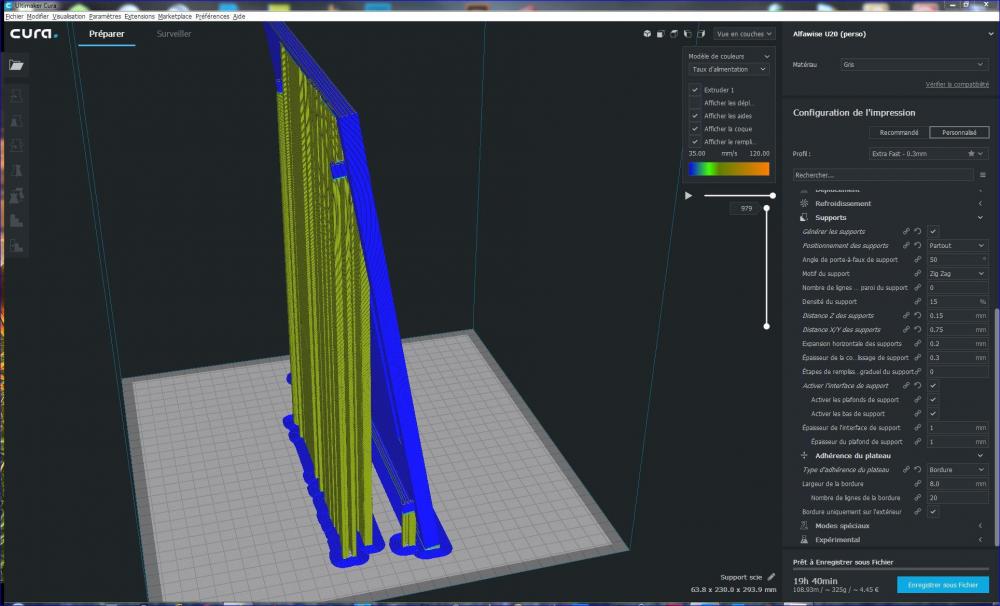Image resolution: width=1000 pixels, height=606 pixels.
Task: Uncheck Bordure uniquement sur l'extérieur
Action: [933, 512]
